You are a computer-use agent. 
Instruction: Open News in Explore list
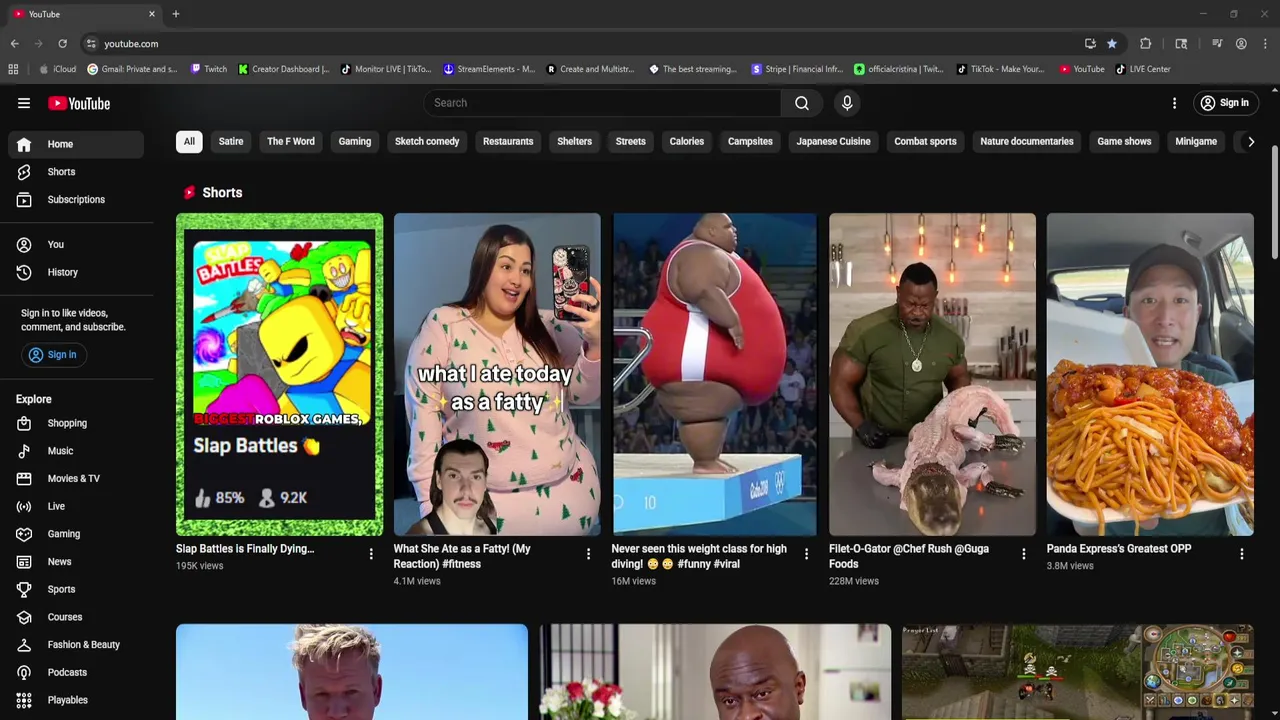point(76,562)
